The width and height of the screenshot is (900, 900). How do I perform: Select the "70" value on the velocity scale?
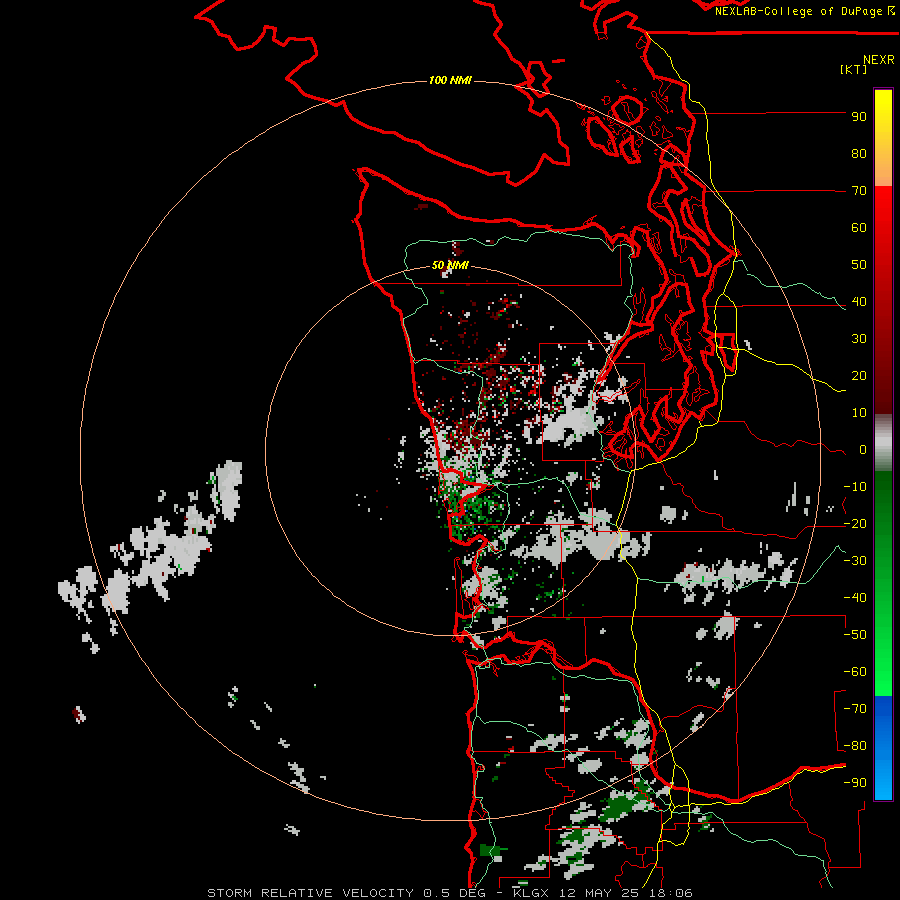click(859, 191)
